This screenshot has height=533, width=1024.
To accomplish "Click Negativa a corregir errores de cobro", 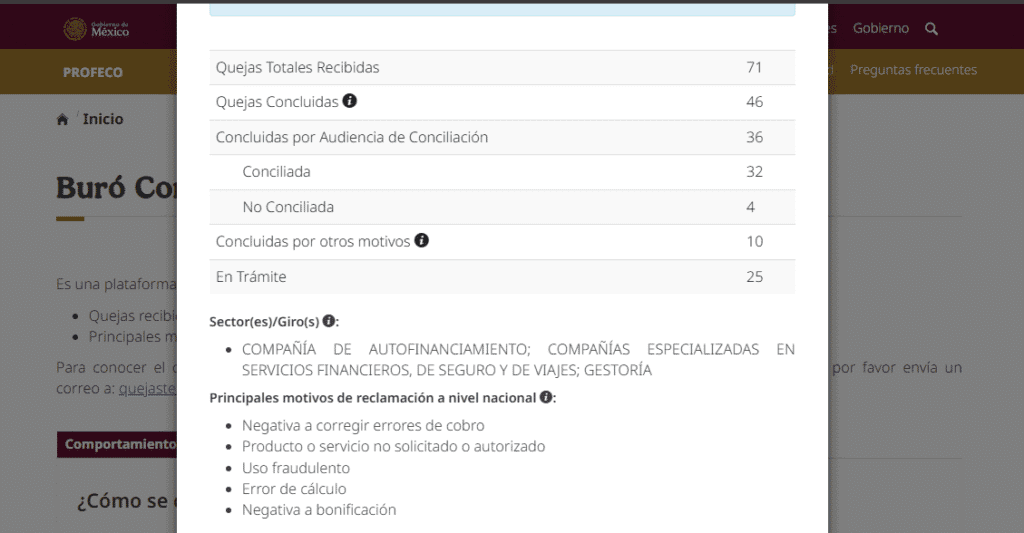I will [363, 425].
